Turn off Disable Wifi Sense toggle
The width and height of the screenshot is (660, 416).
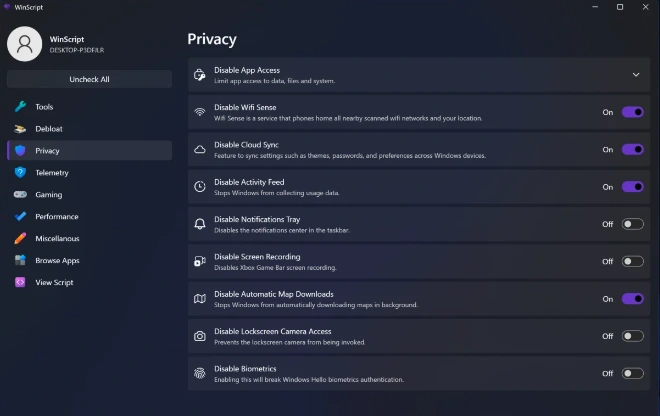[632, 113]
